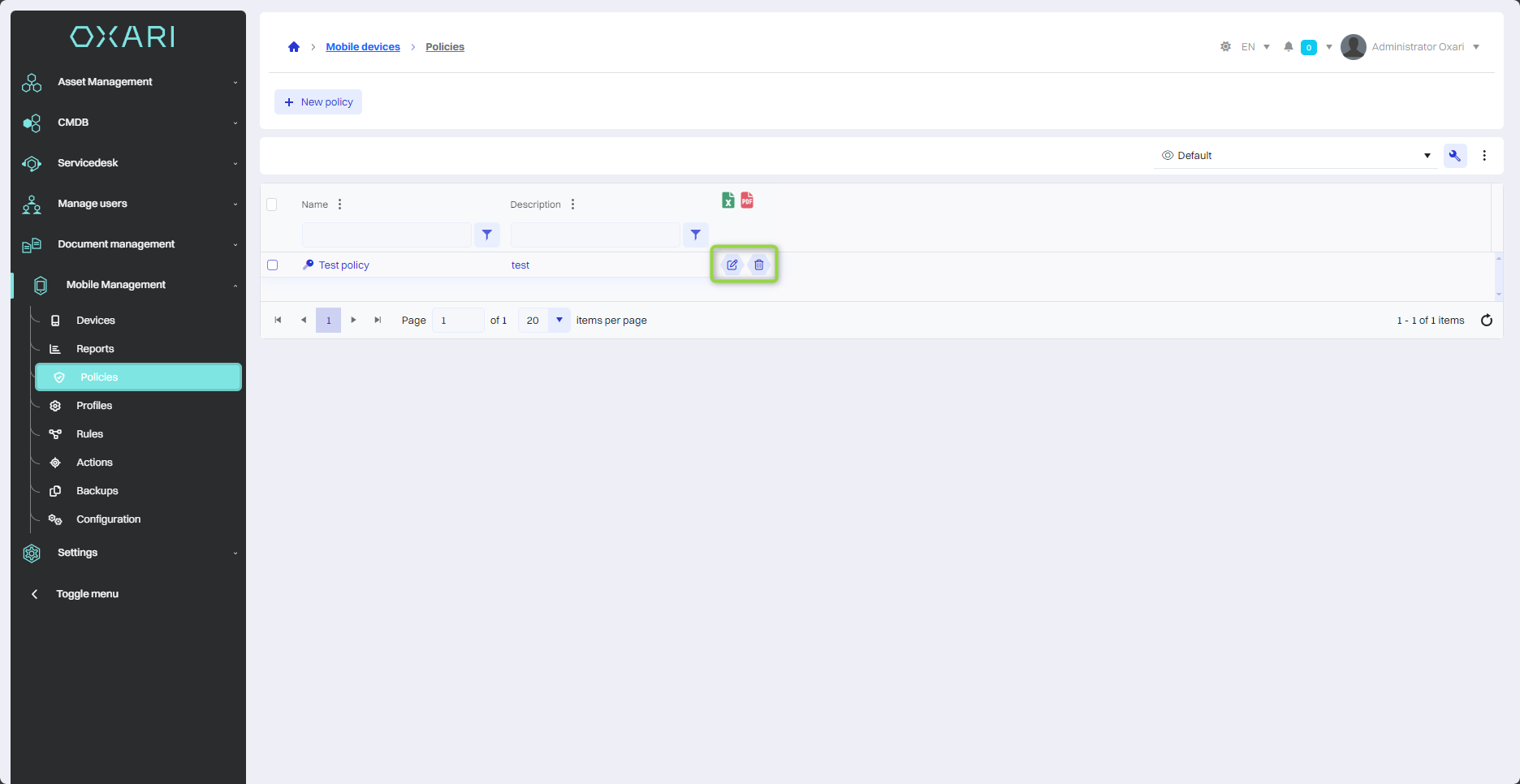Delete Test policy using trash icon
1520x784 pixels.
(x=758, y=265)
